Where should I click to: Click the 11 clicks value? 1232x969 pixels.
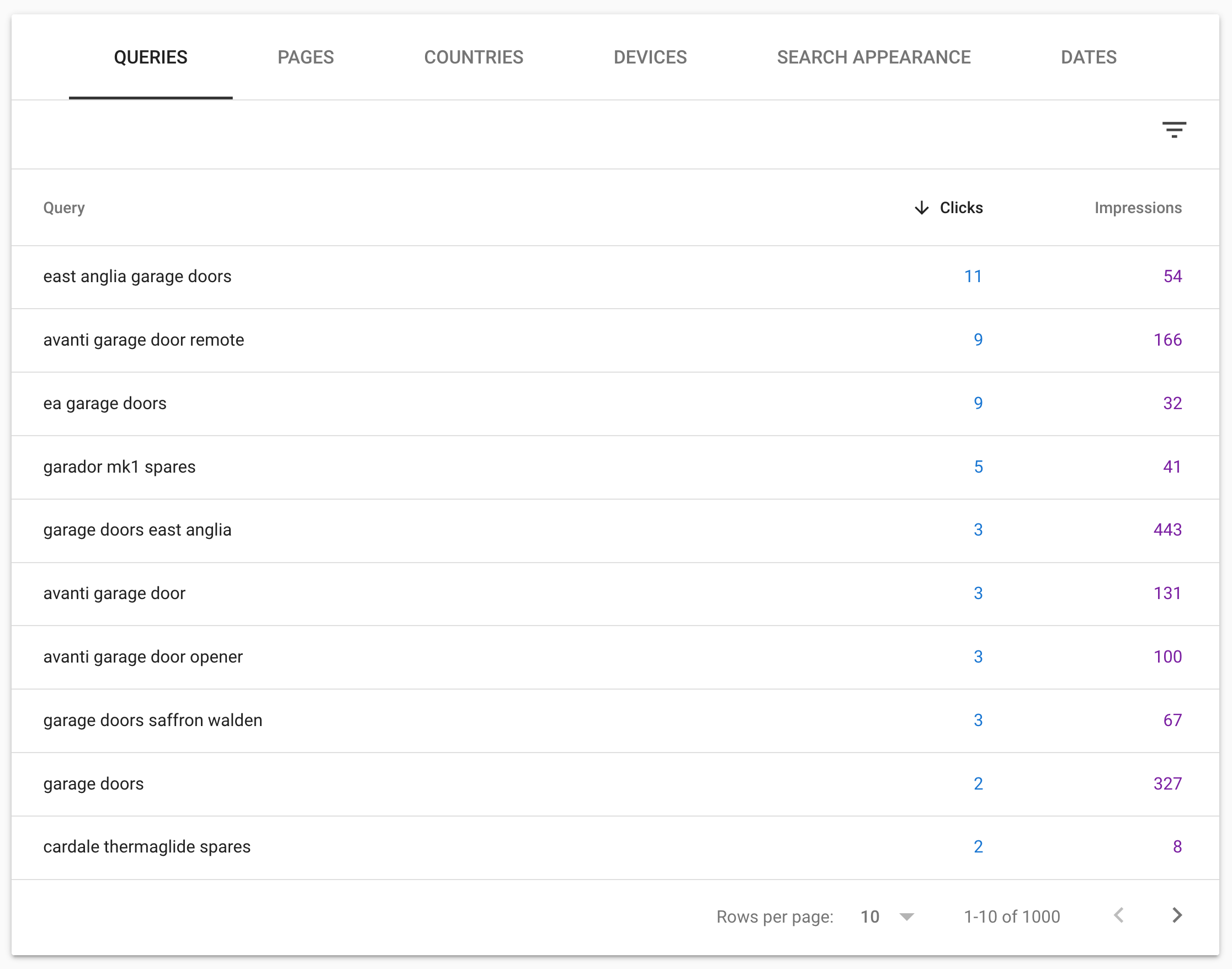(973, 276)
